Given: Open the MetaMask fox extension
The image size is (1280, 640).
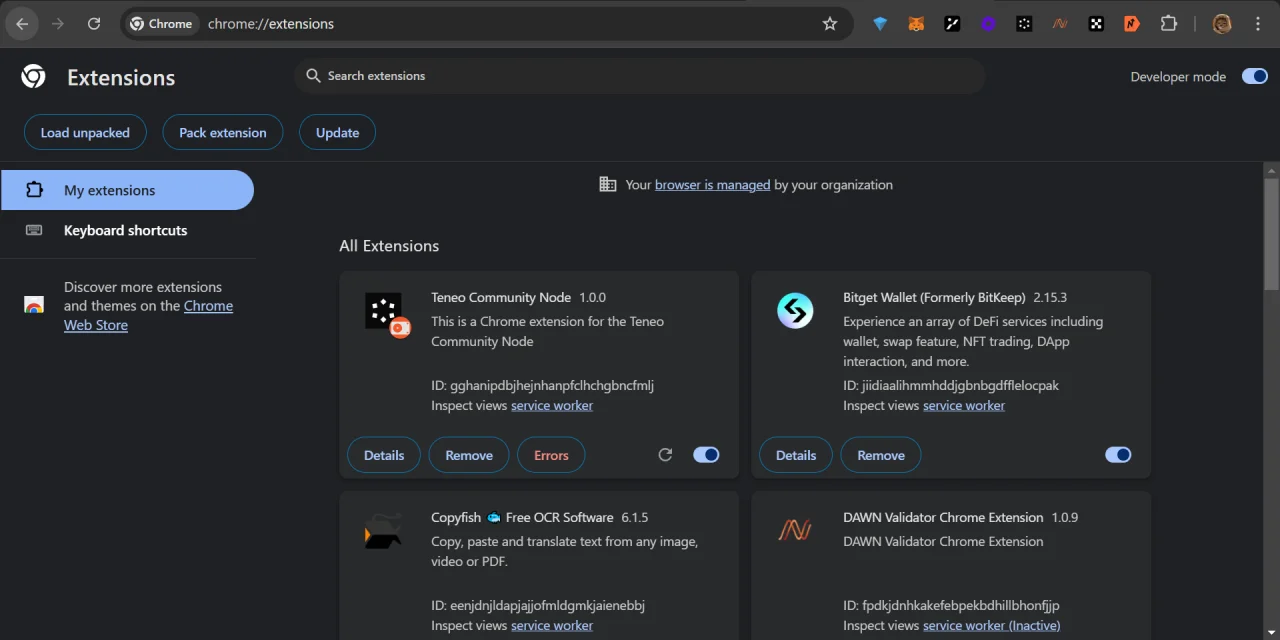Looking at the screenshot, I should [916, 24].
